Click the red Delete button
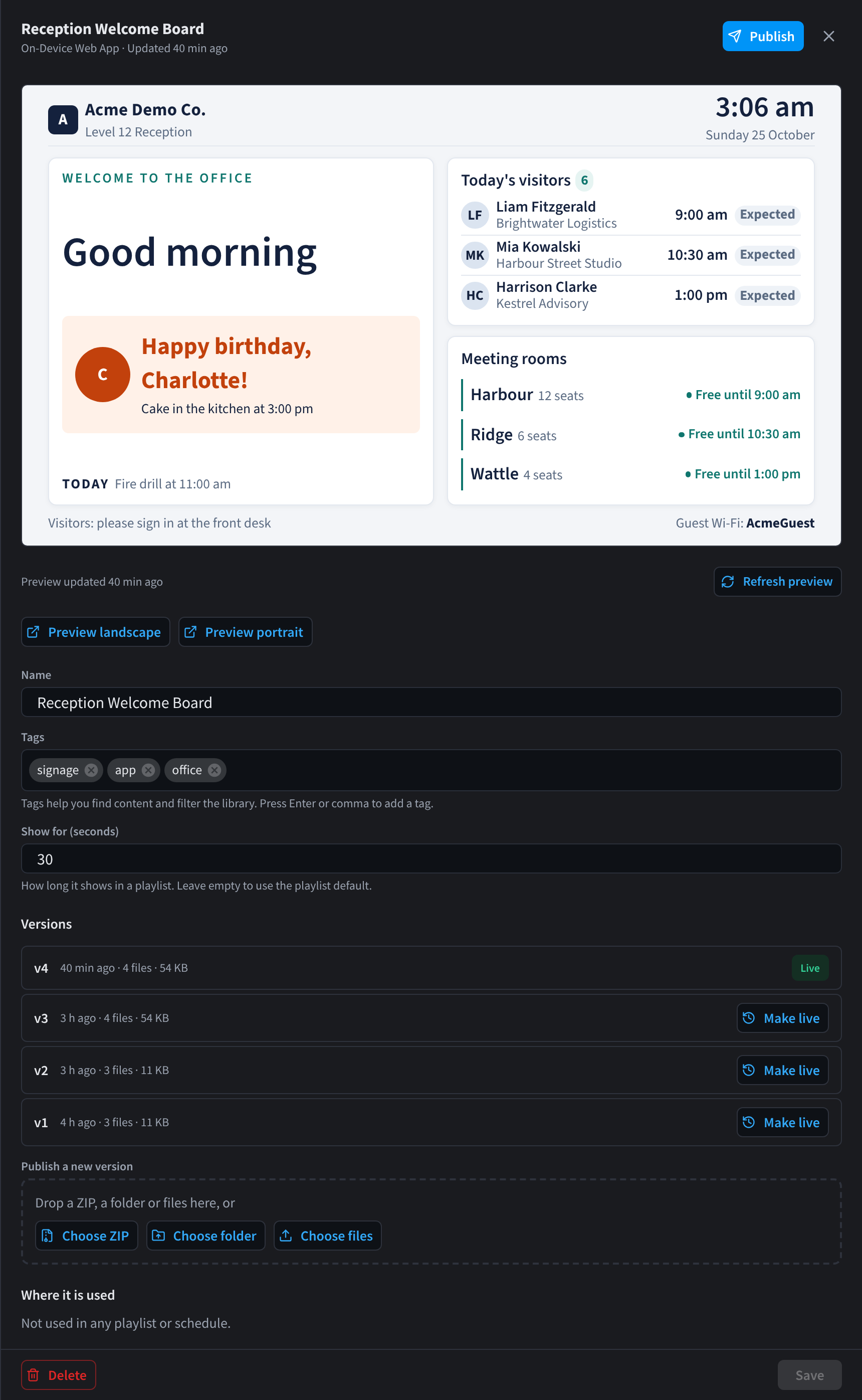Screen dimensions: 862x1400 tap(58, 1375)
